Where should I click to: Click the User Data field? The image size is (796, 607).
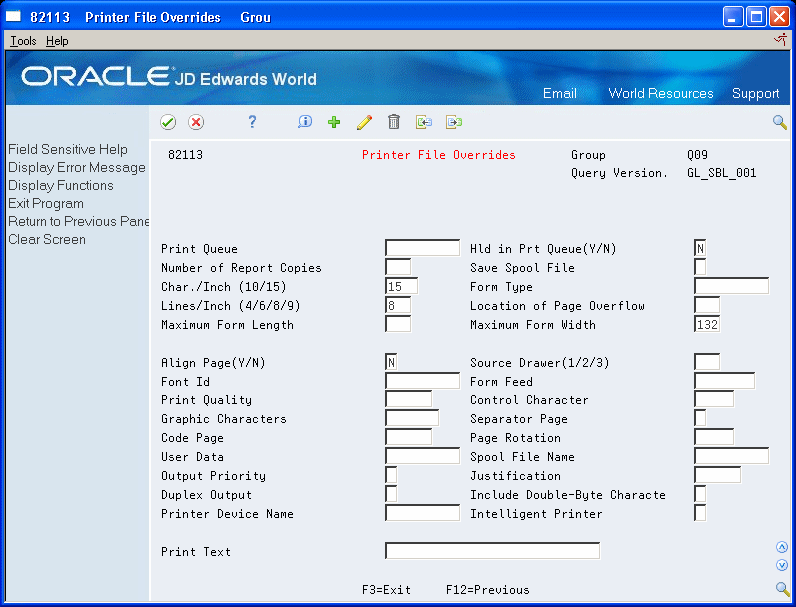pos(422,456)
